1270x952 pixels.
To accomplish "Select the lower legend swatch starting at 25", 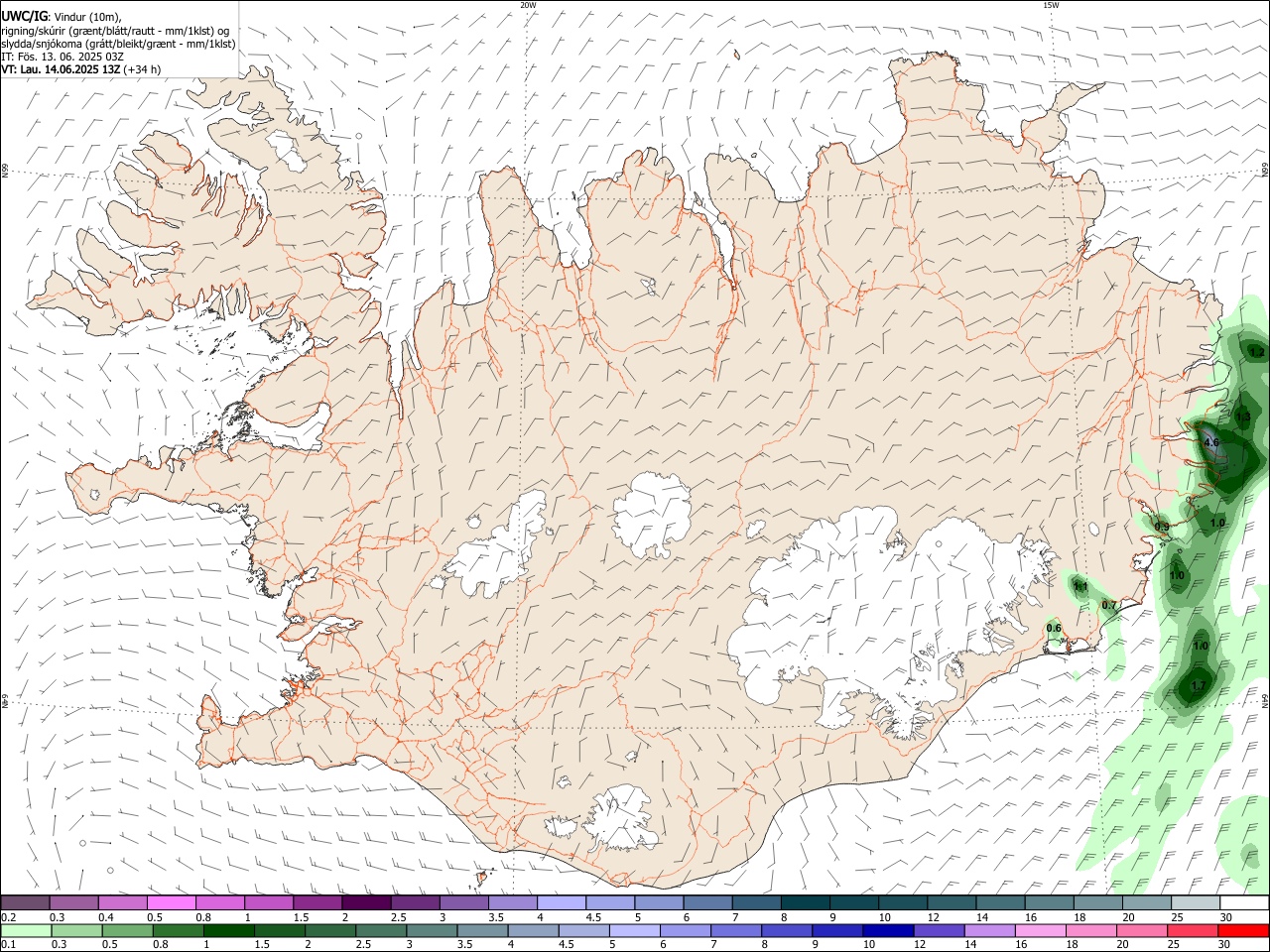I will [1193, 930].
